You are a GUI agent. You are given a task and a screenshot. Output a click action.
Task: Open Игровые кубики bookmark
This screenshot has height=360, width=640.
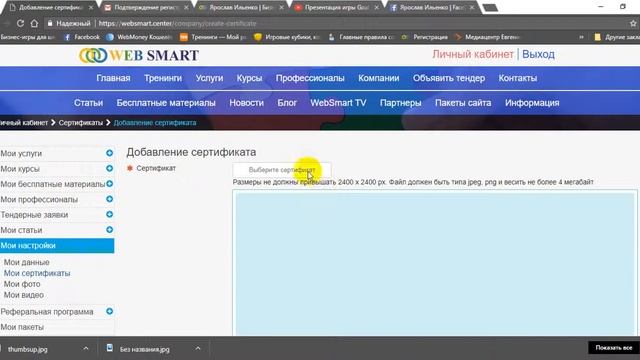tap(287, 37)
